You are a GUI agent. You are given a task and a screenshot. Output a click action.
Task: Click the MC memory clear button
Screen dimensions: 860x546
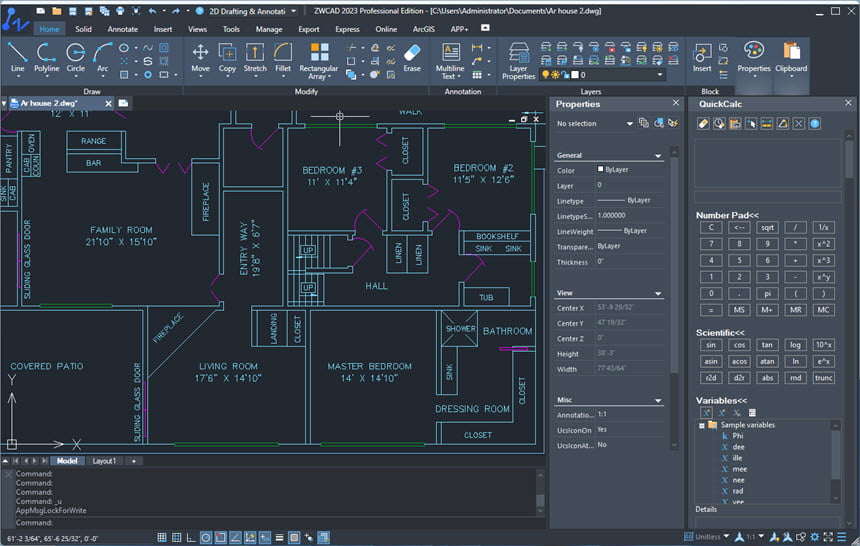click(823, 309)
